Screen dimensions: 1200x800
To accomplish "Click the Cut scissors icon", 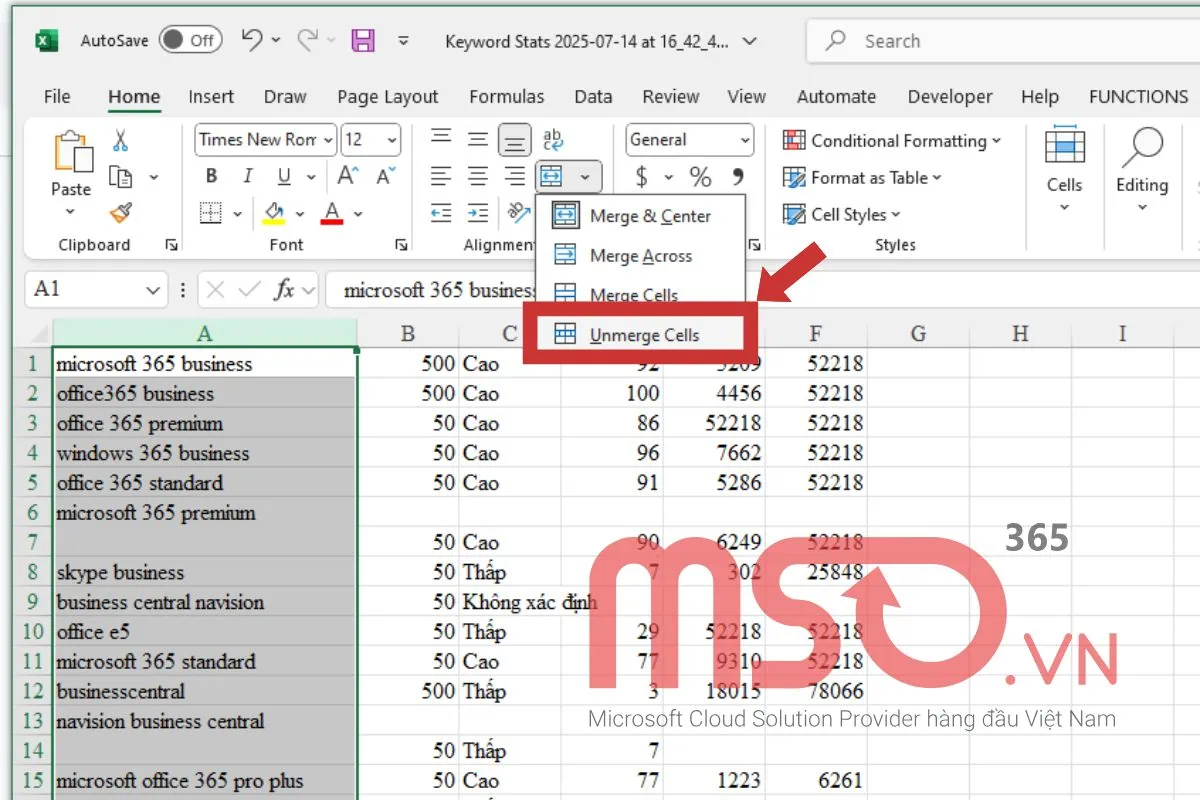I will click(121, 140).
